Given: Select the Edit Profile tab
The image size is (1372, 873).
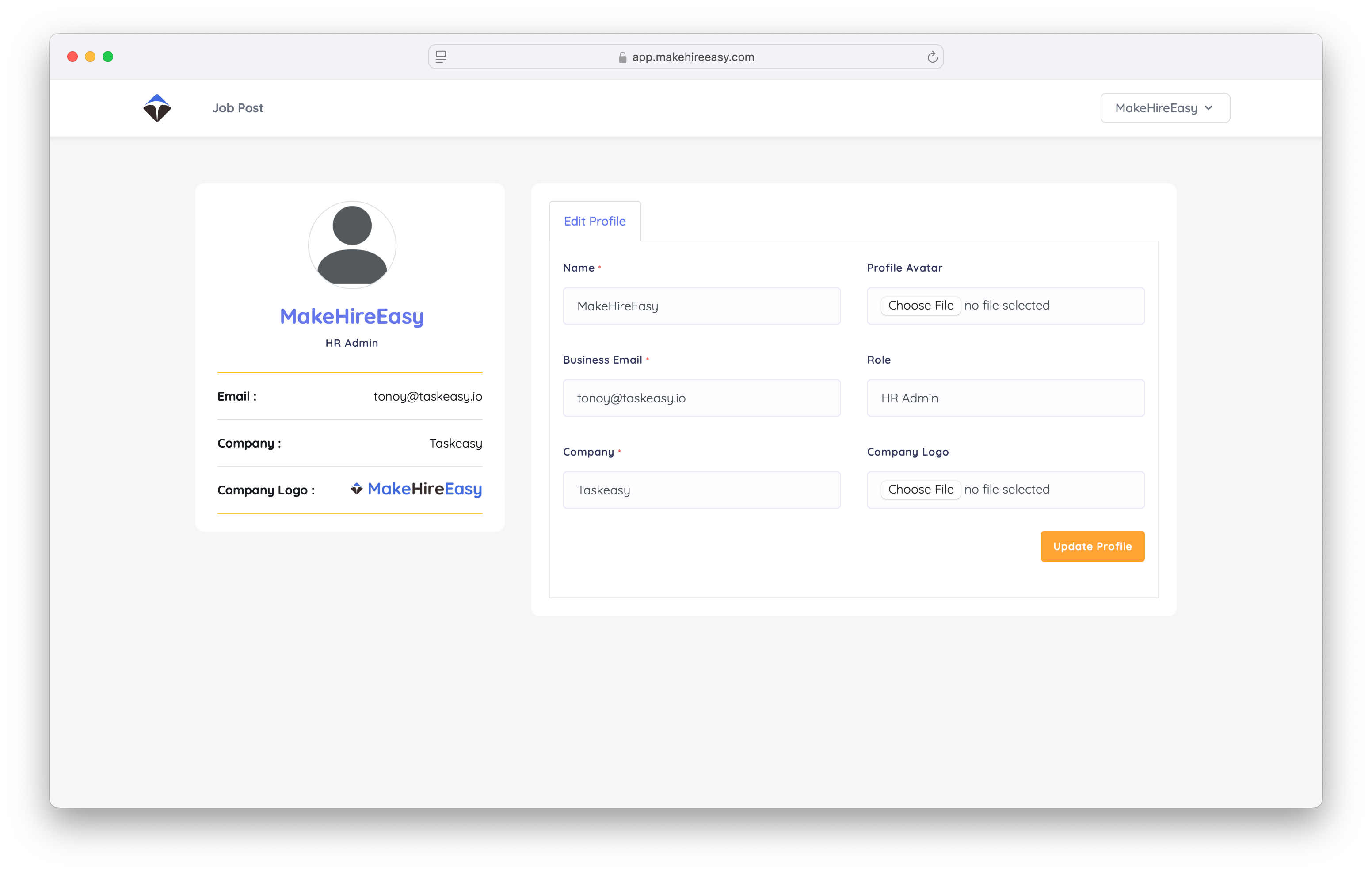Looking at the screenshot, I should click(594, 221).
